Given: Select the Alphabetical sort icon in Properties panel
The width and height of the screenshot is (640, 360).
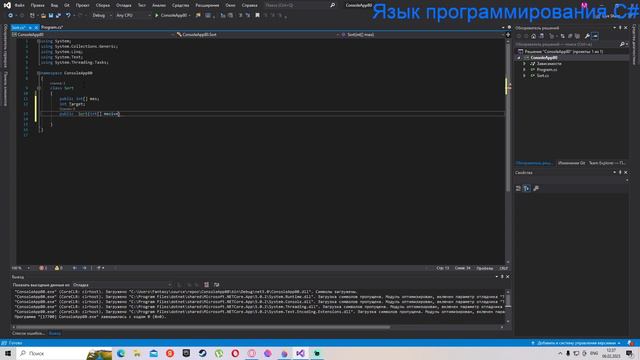Looking at the screenshot, I should (x=527, y=188).
